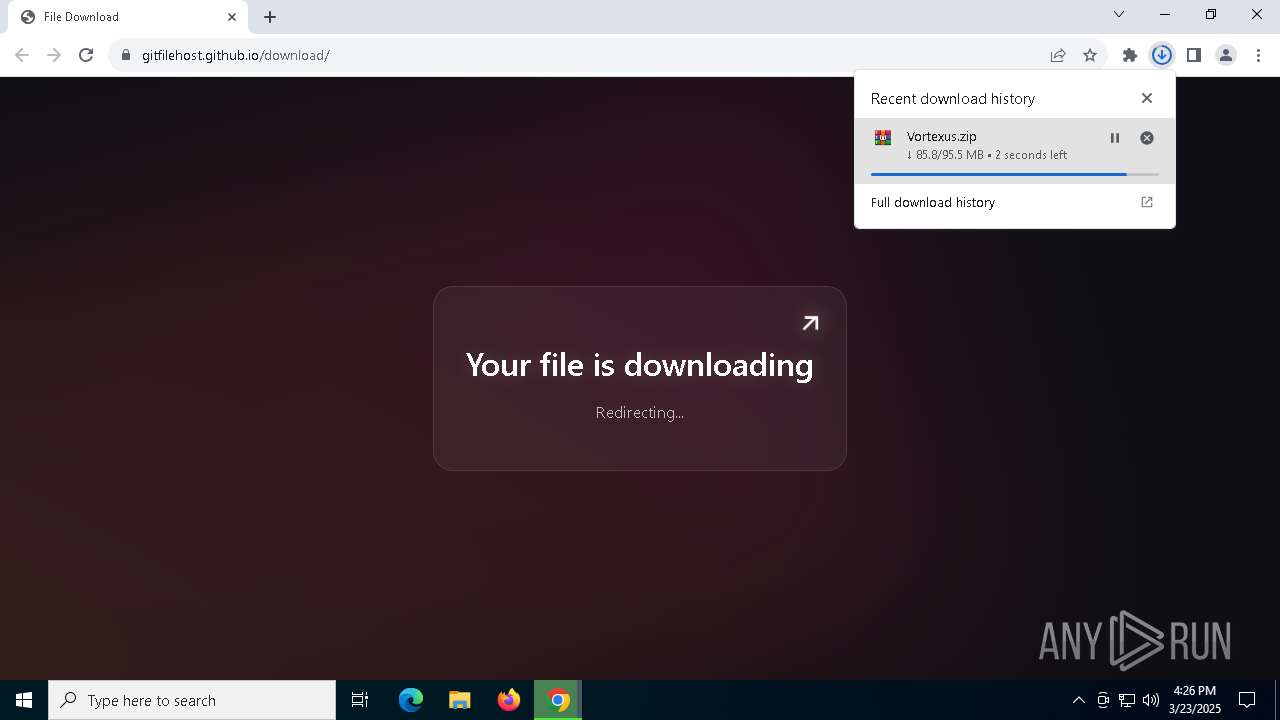This screenshot has width=1280, height=720.
Task: Go forward to next page
Action: pos(54,55)
